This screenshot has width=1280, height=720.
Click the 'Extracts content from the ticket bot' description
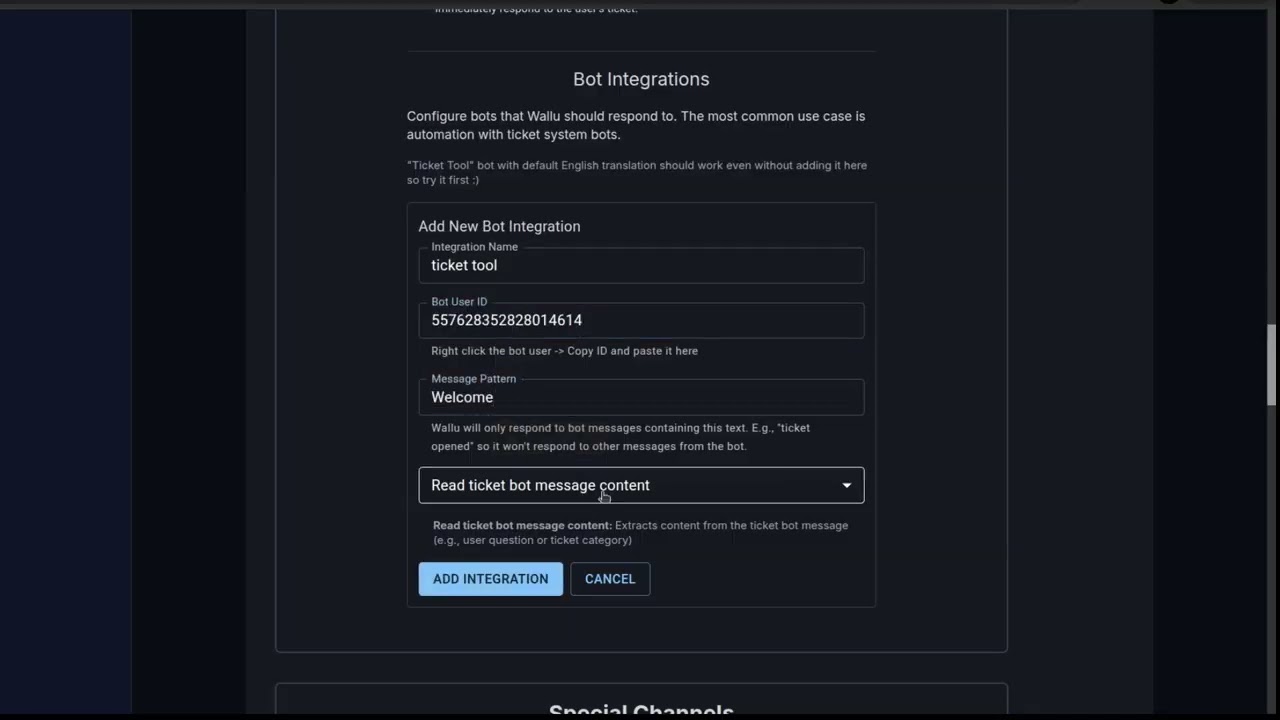(x=640, y=532)
